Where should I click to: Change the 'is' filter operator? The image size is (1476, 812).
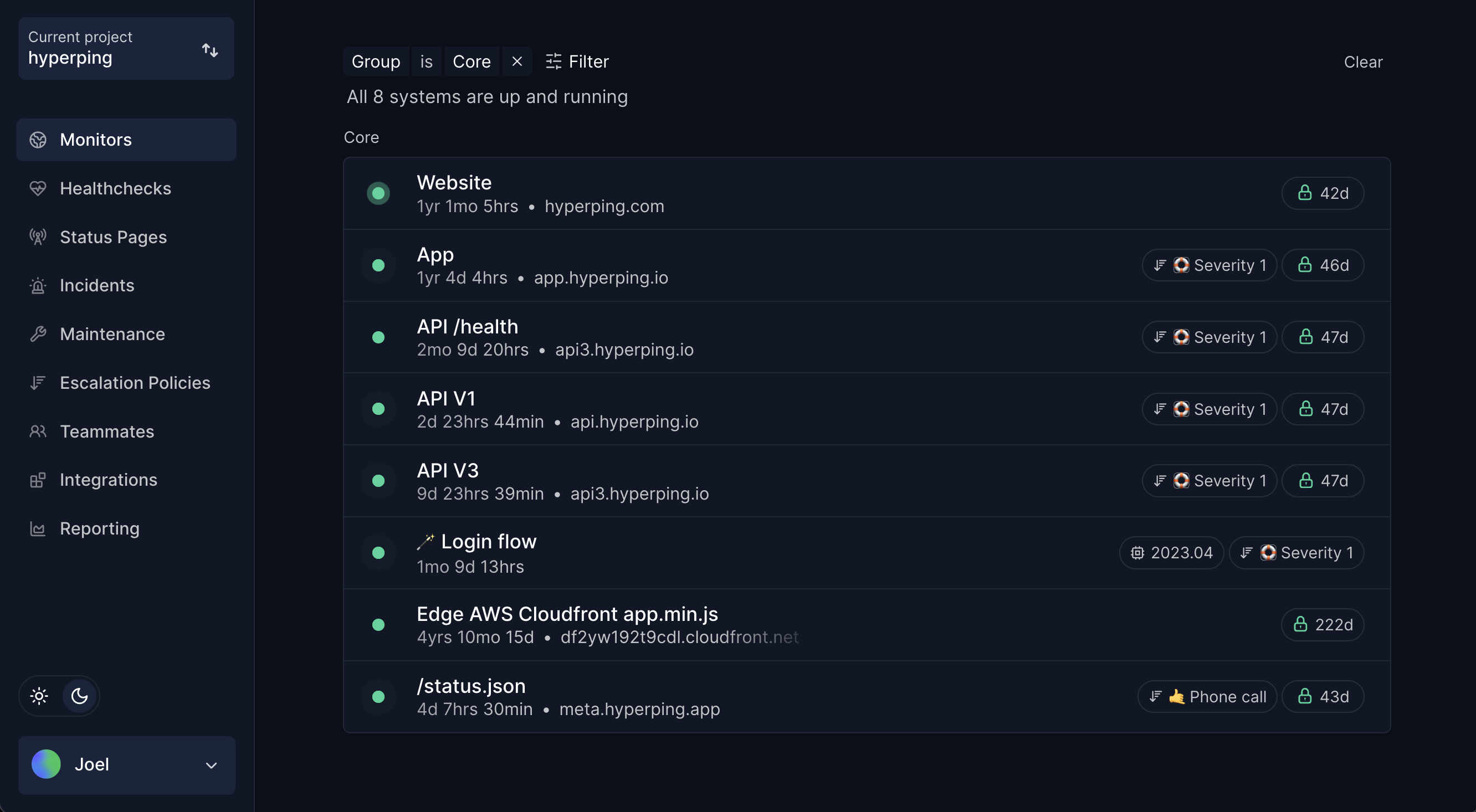click(x=426, y=61)
